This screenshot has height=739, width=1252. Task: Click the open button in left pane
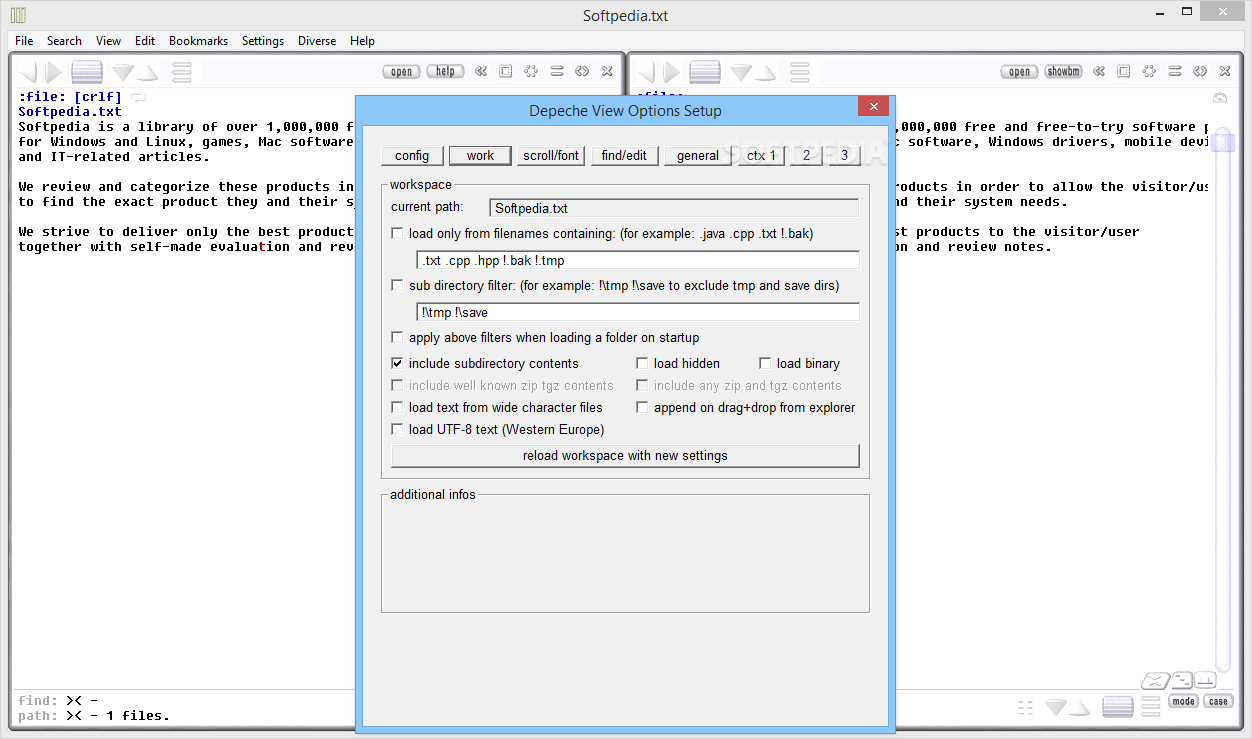point(401,71)
